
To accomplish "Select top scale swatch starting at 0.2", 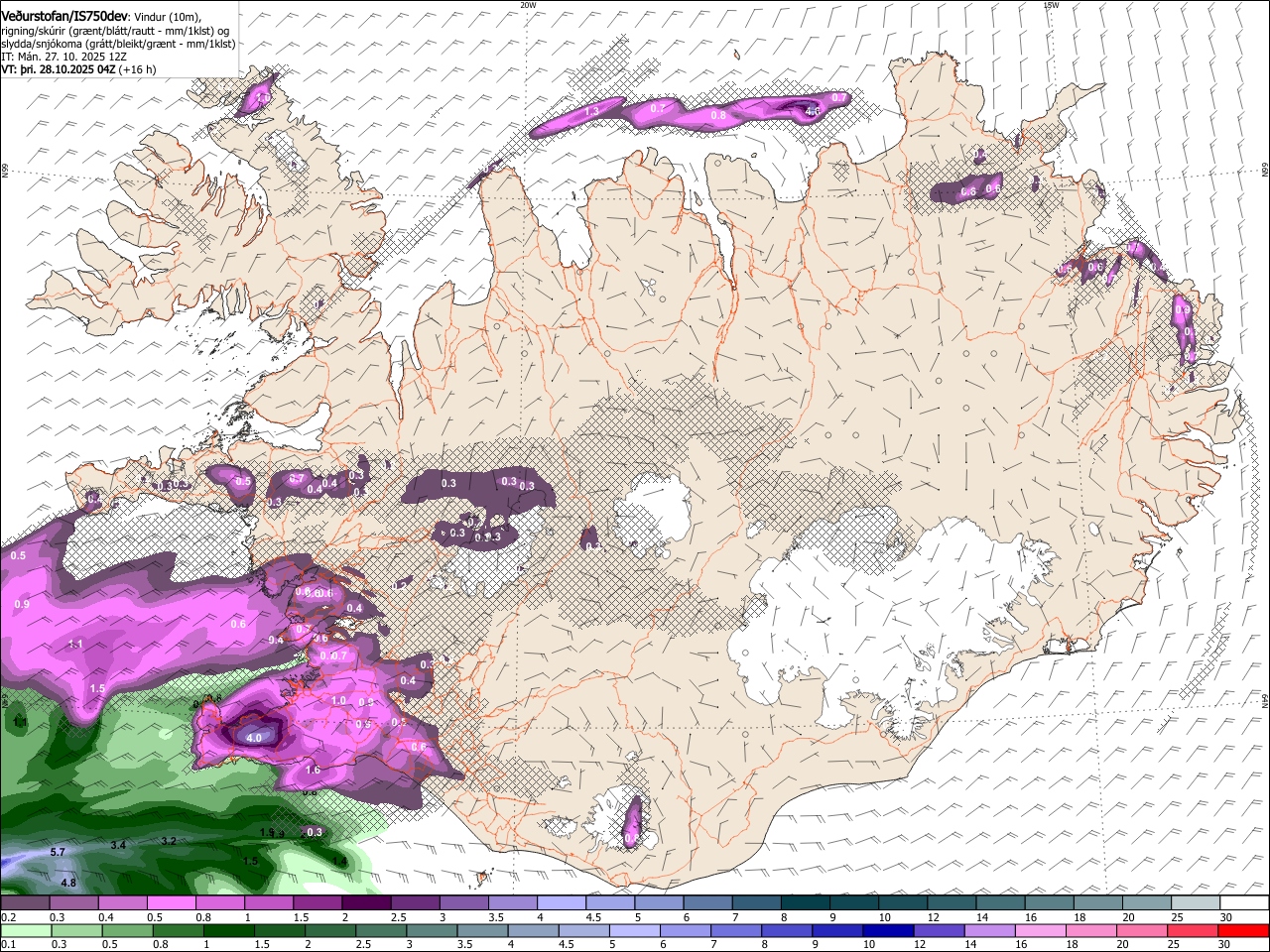I will point(25,902).
